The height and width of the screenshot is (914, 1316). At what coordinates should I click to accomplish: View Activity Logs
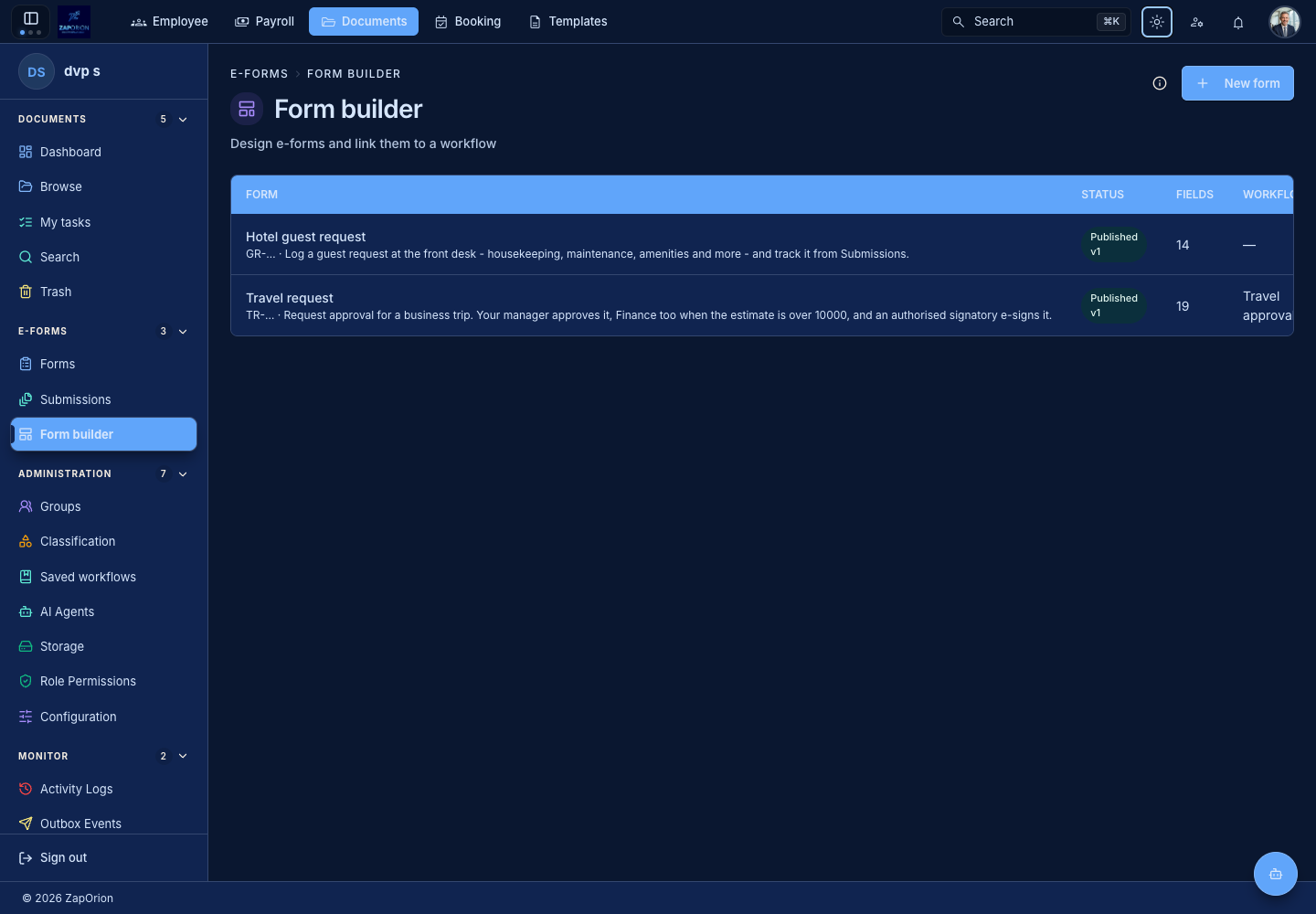click(x=103, y=789)
